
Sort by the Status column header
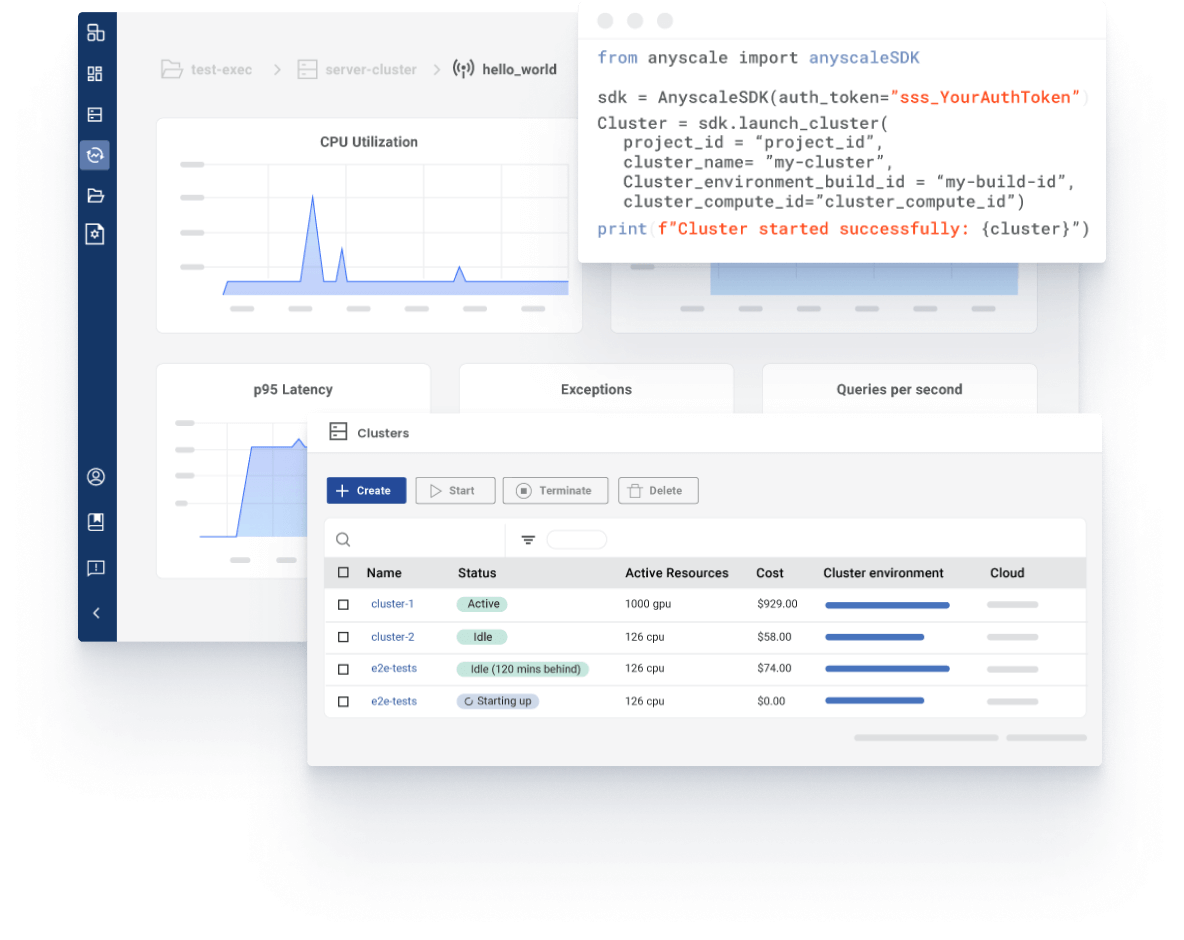(477, 573)
